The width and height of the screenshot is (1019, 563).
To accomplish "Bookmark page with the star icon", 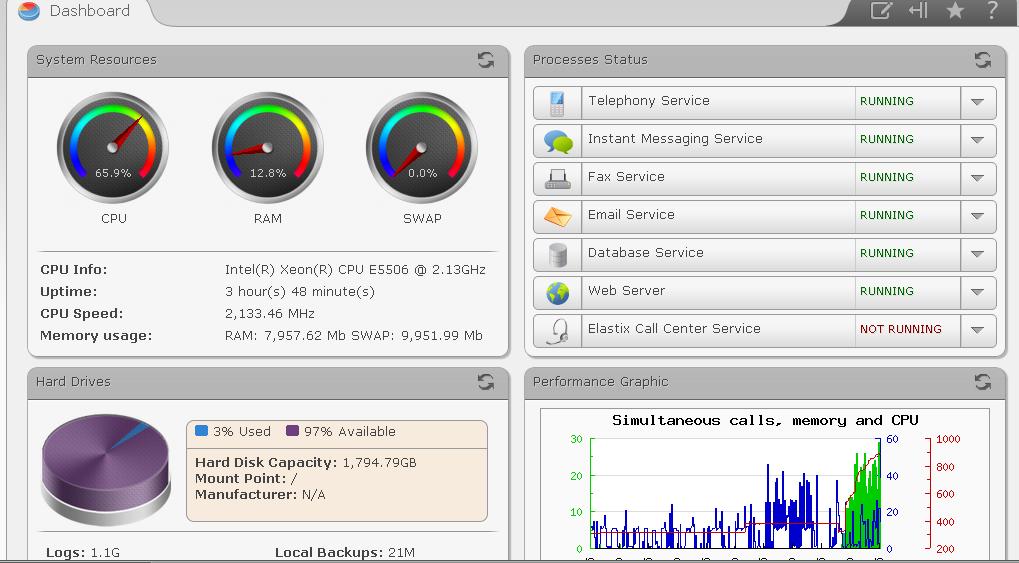I will (x=955, y=11).
